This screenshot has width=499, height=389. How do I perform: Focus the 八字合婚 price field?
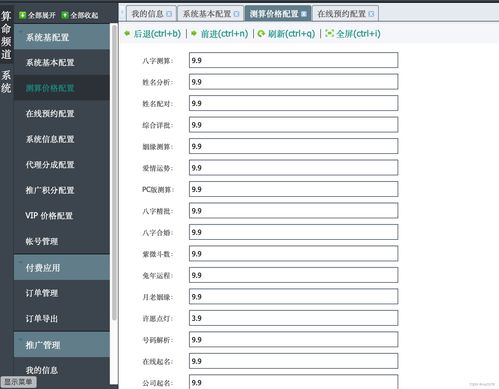[293, 232]
